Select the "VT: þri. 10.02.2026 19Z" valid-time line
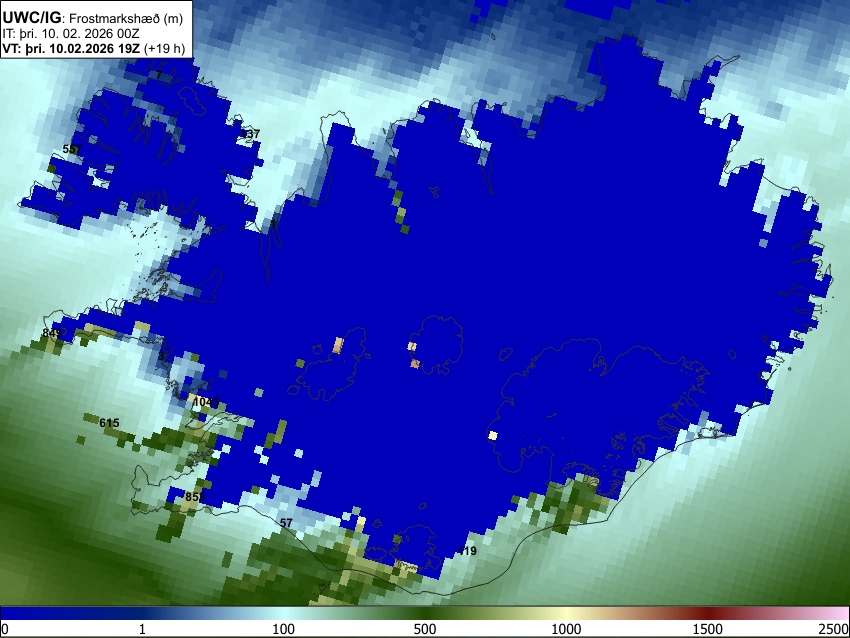Screen dimensions: 850x638 click(71, 48)
